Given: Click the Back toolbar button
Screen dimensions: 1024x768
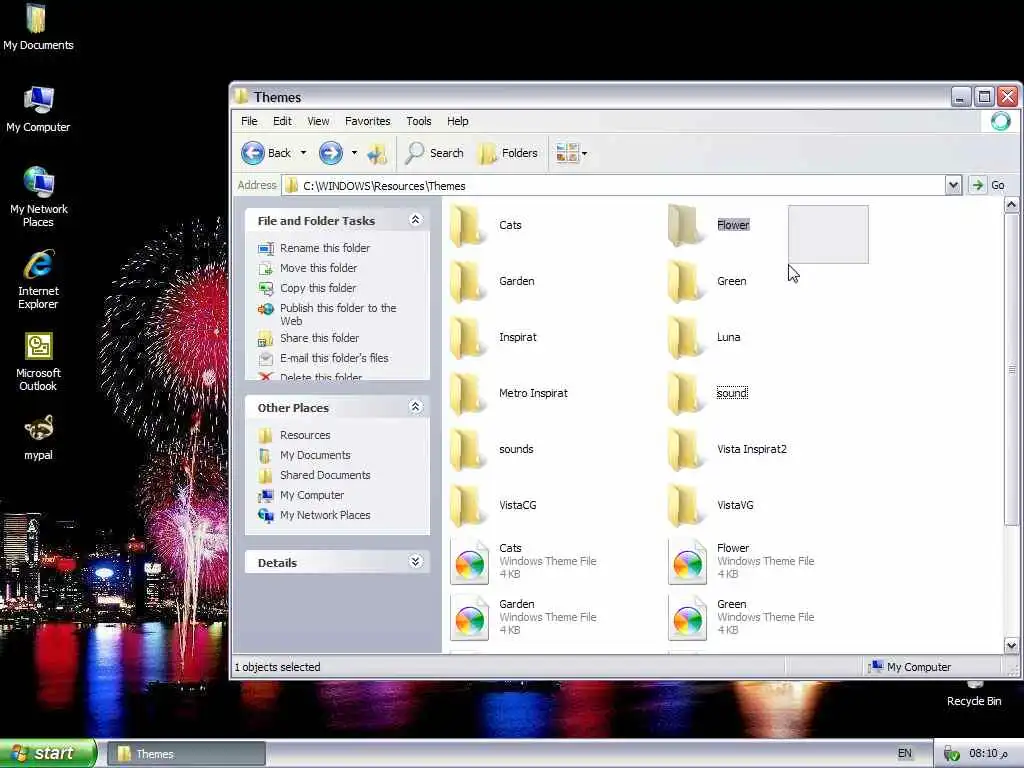Looking at the screenshot, I should point(266,153).
